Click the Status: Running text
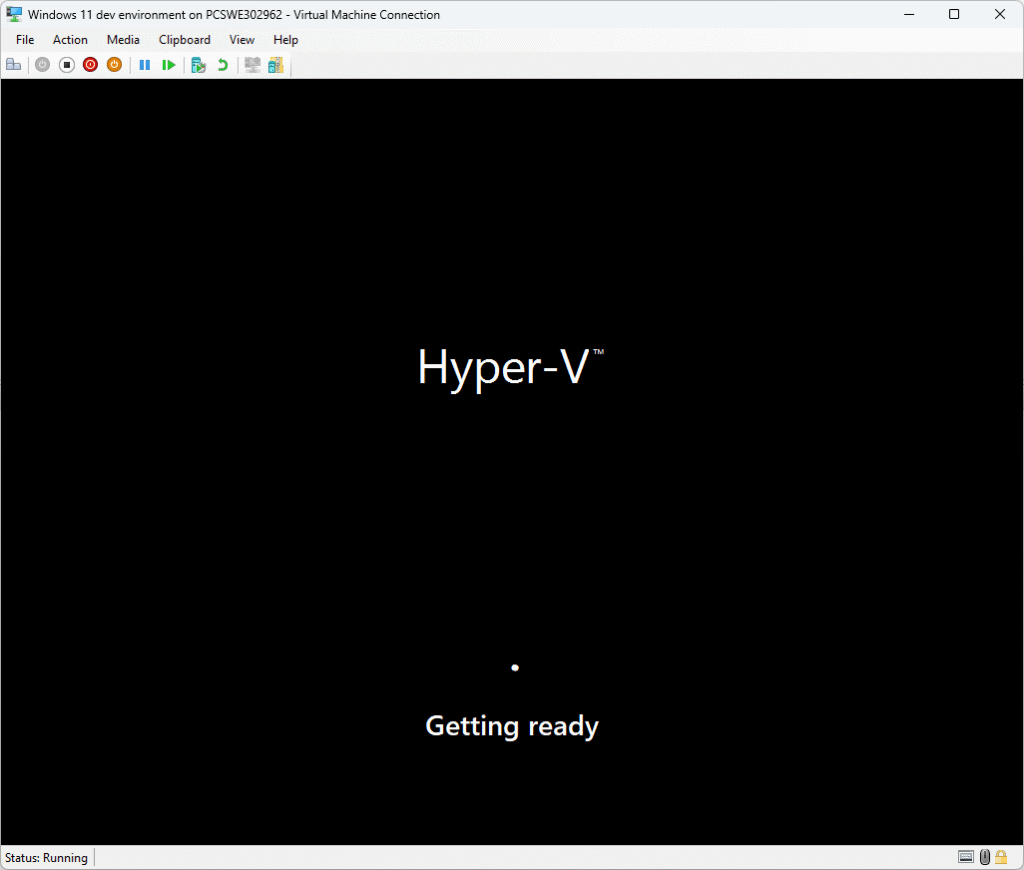The image size is (1024, 870). (46, 858)
